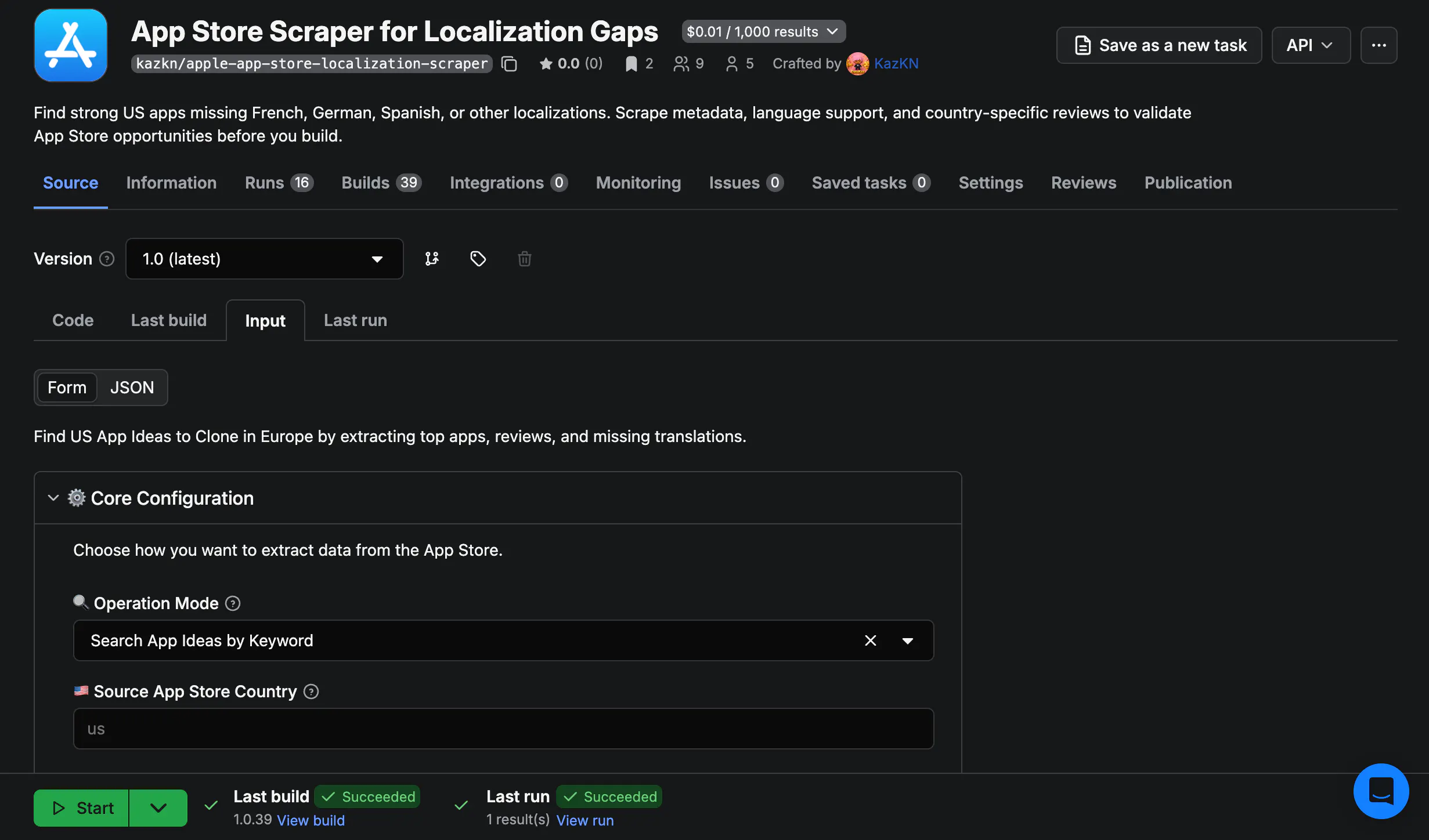Click Save as a new task
This screenshot has width=1429, height=840.
click(1159, 45)
